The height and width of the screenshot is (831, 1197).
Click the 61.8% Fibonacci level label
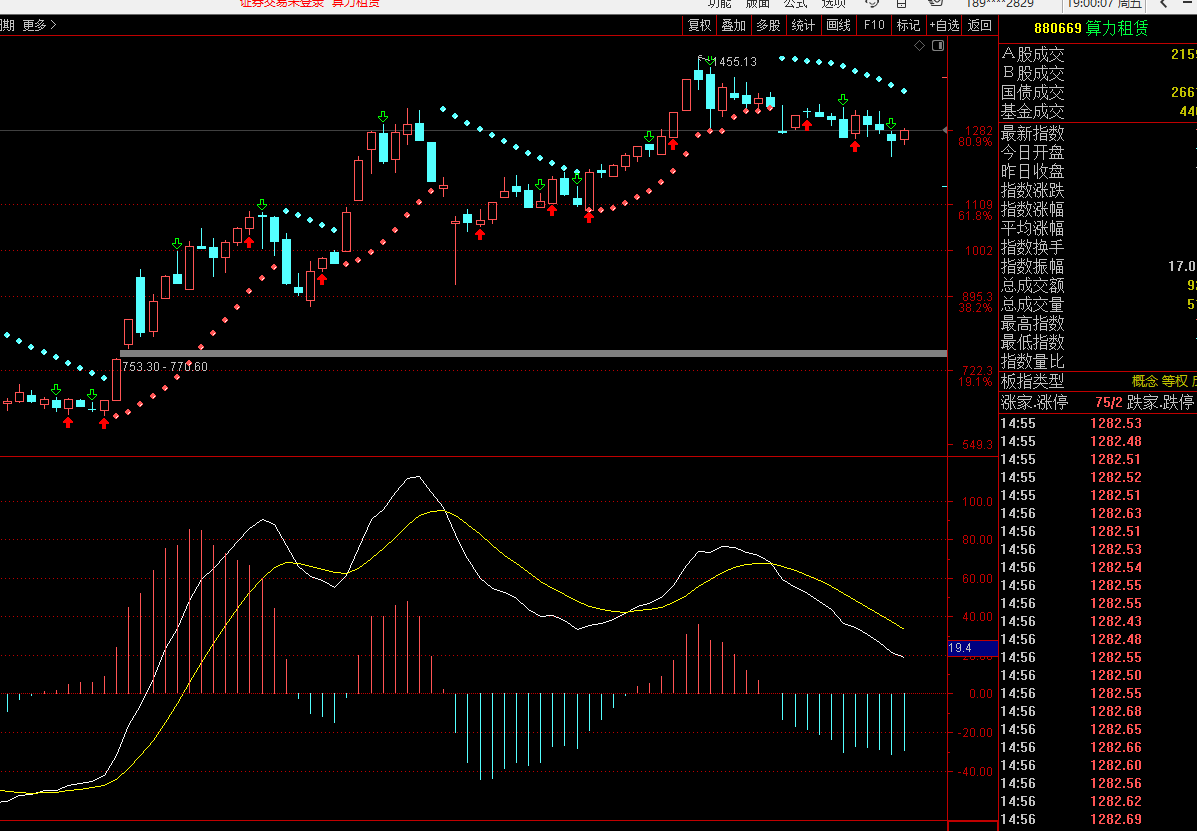point(975,216)
